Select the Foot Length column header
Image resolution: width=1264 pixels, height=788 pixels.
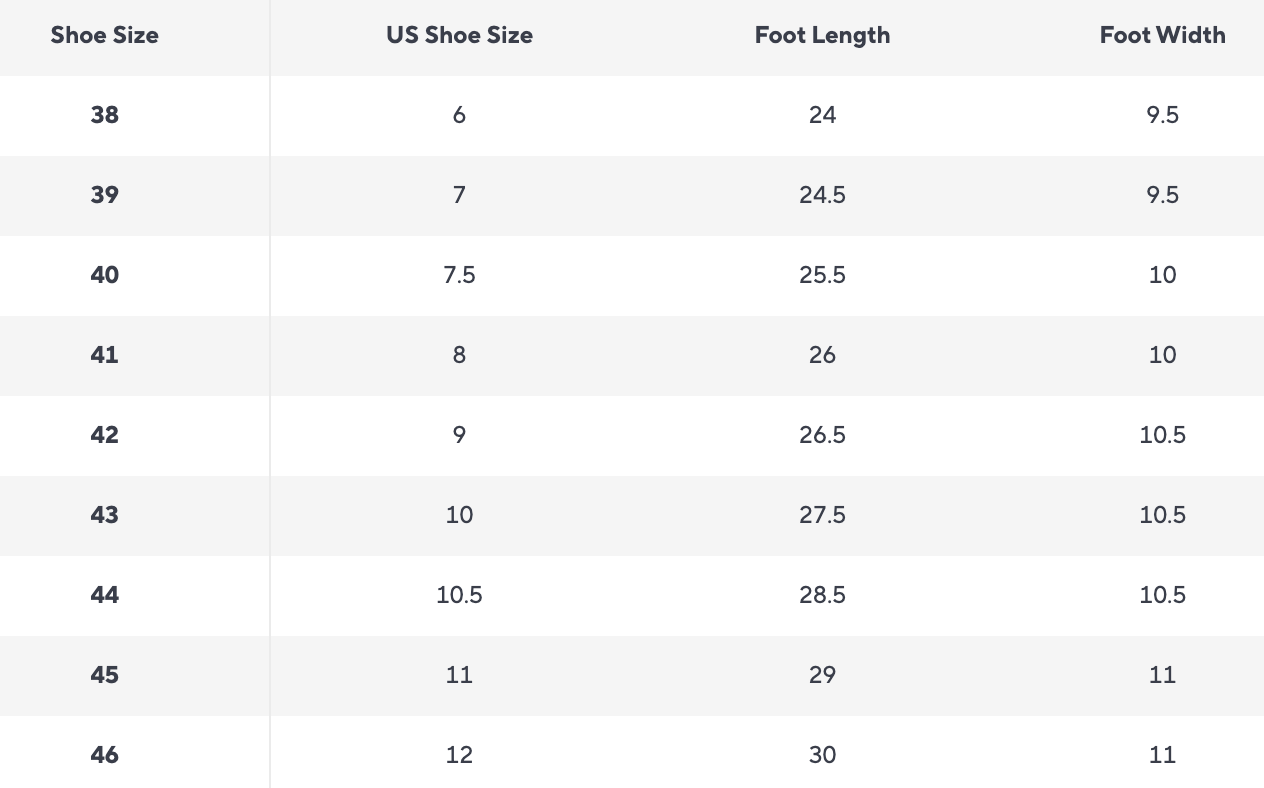coord(822,35)
